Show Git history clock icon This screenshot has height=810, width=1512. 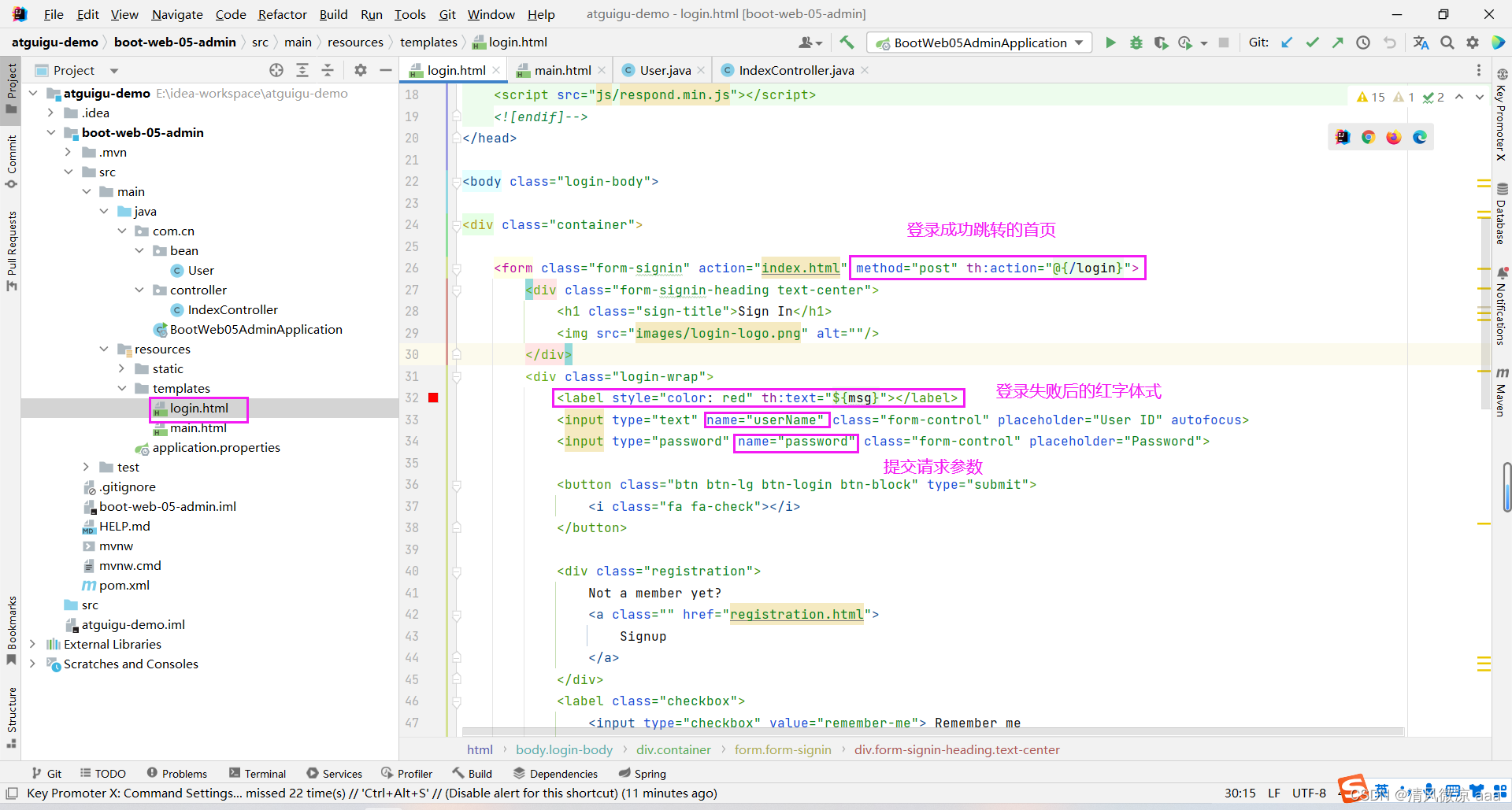coord(1362,43)
